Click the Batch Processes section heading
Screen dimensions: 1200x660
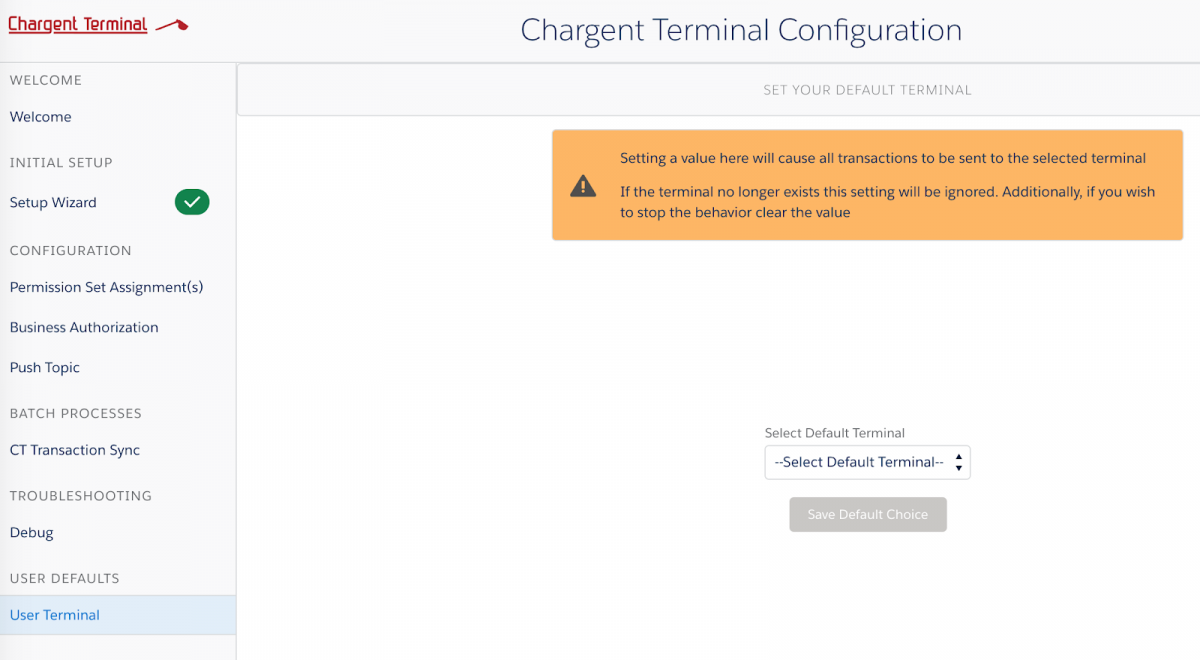(x=76, y=414)
